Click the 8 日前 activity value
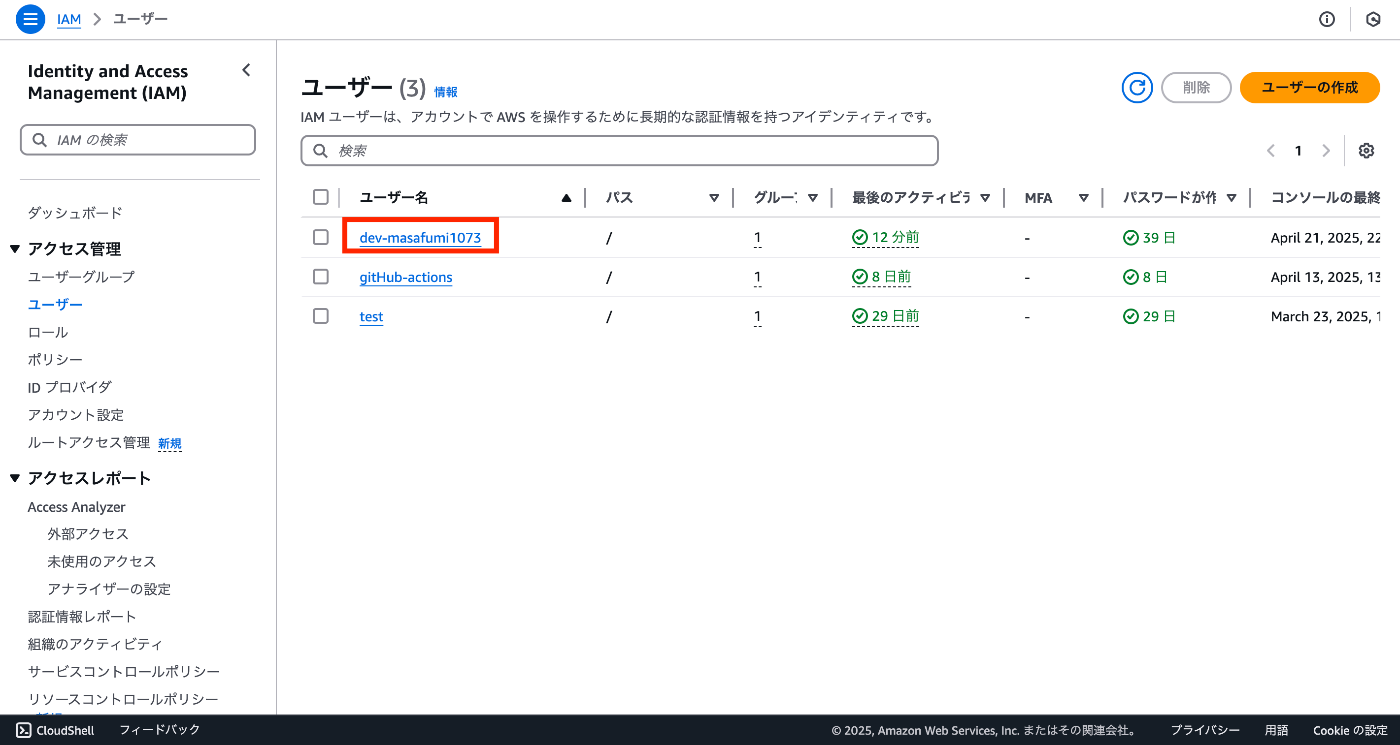The height and width of the screenshot is (745, 1400). (x=882, y=277)
